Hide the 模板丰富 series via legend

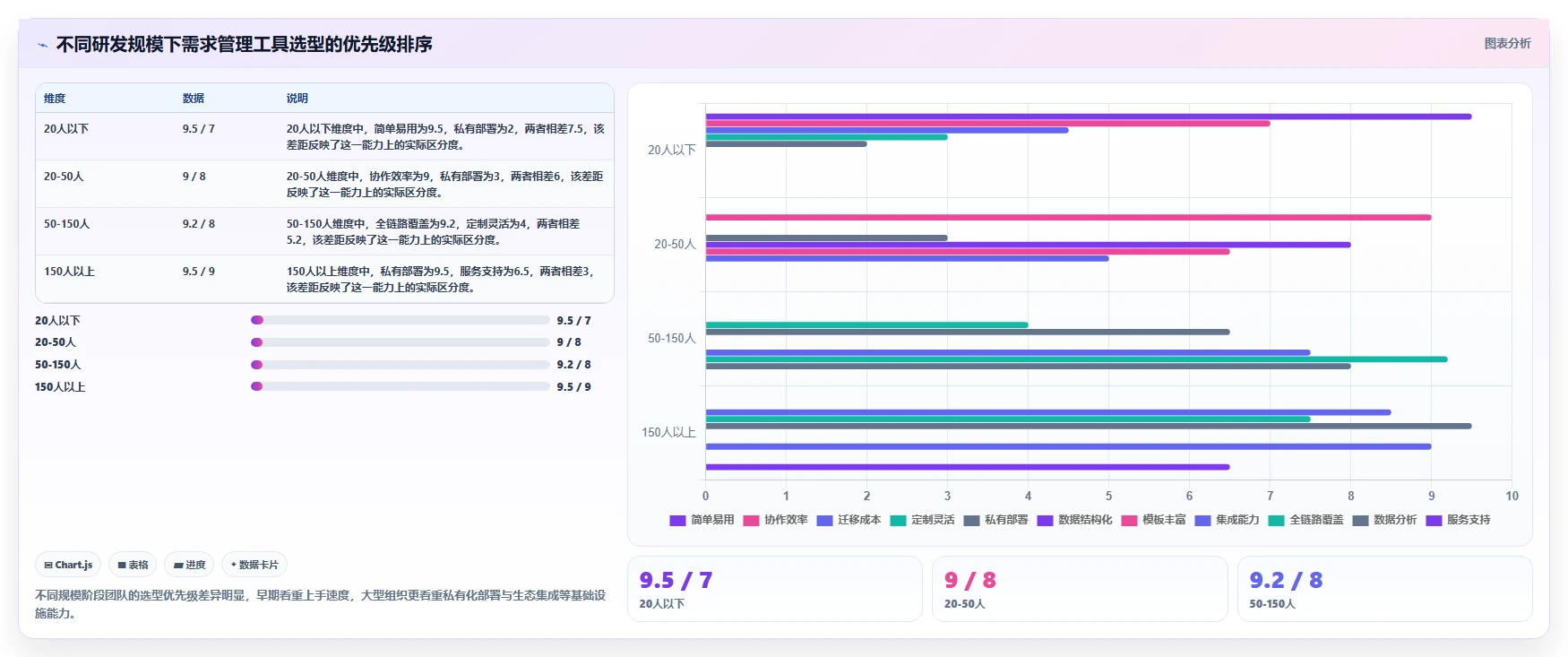(x=1153, y=520)
